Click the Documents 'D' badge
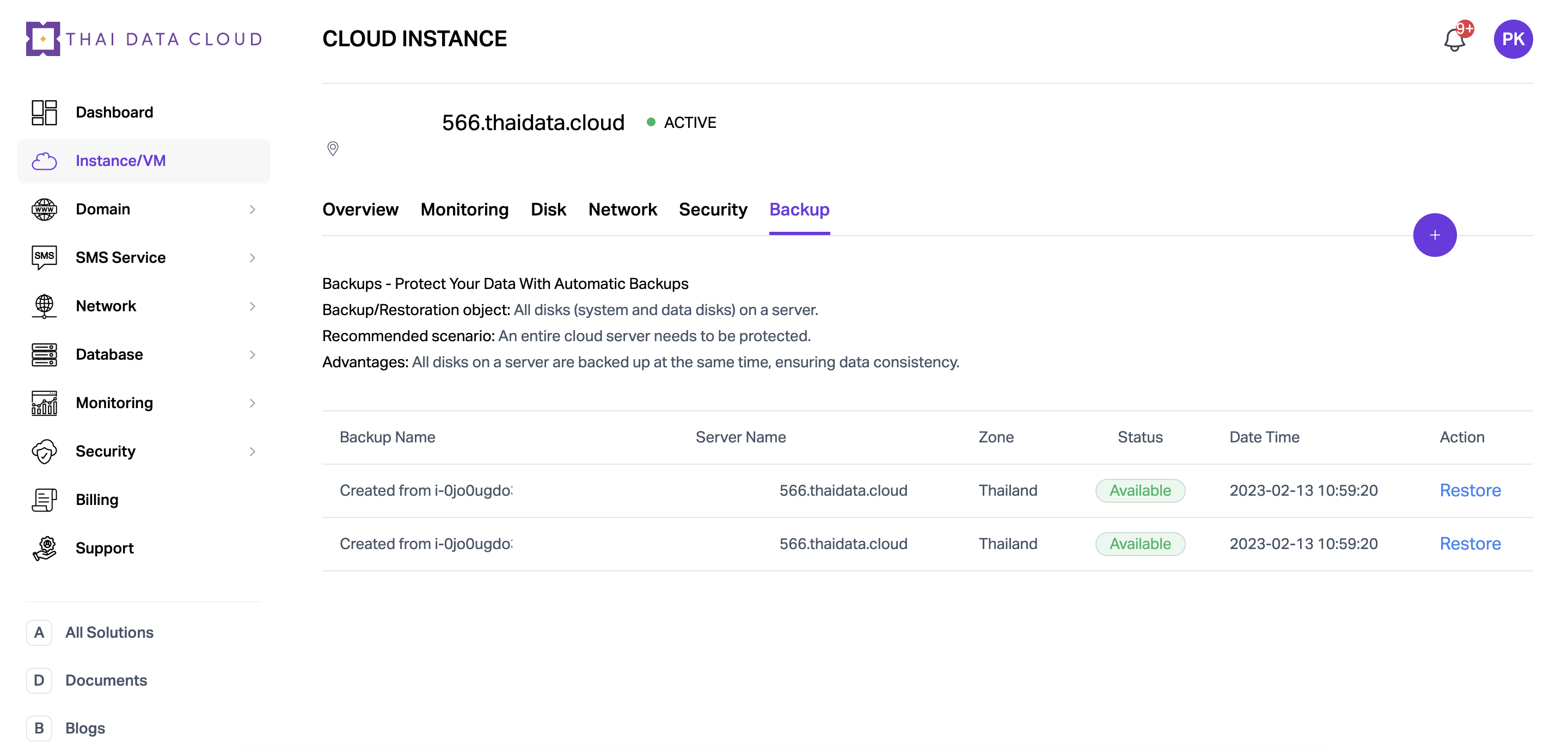This screenshot has height=752, width=1568. point(39,680)
